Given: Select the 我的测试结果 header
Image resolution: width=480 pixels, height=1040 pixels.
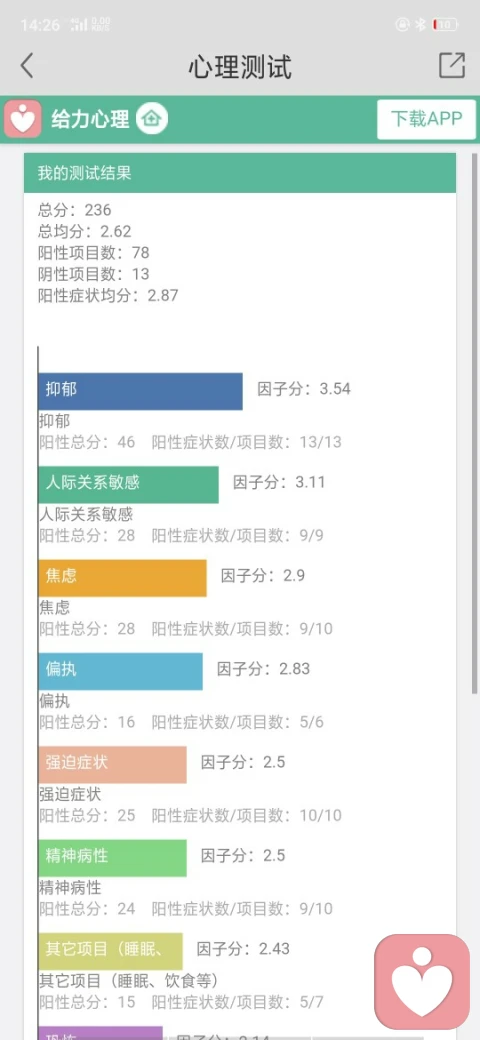Looking at the screenshot, I should tap(240, 173).
